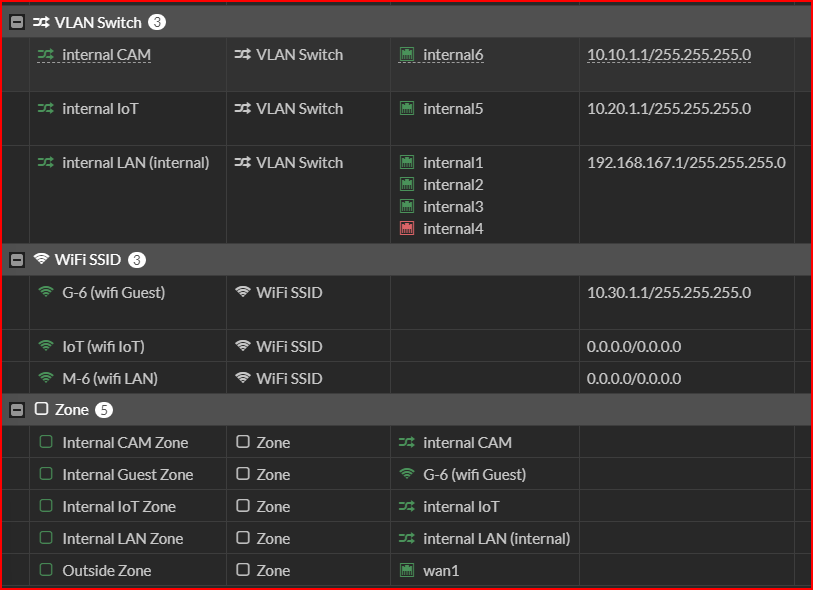The image size is (813, 590).
Task: Click the internal CAM VLAN switch icon
Action: (x=46, y=55)
